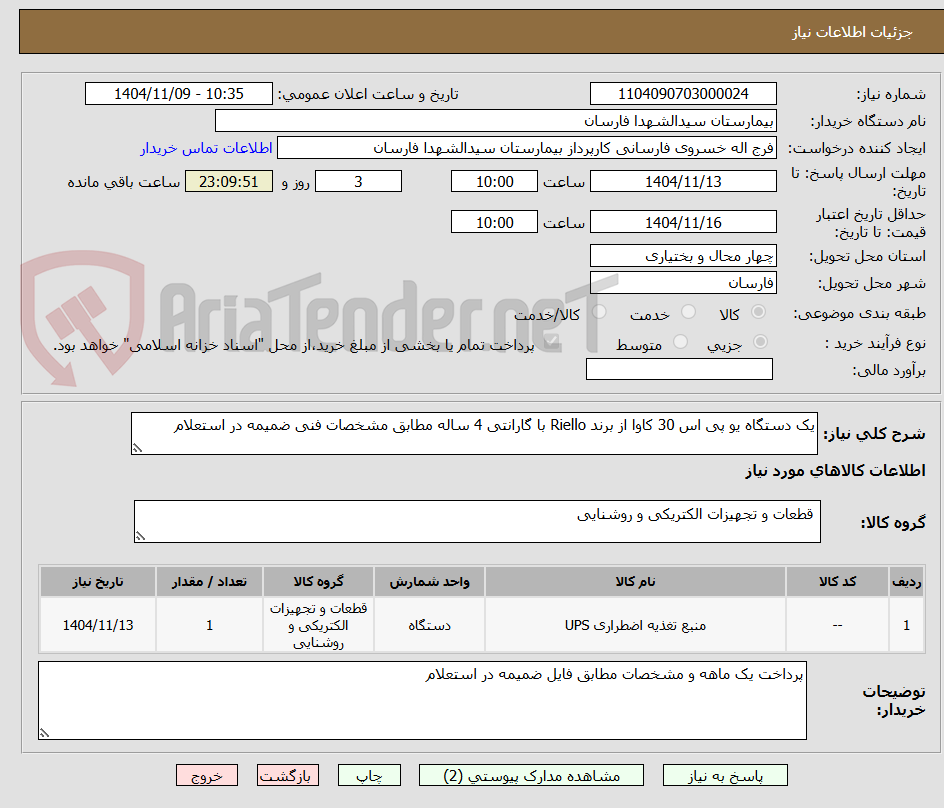Click the buyer notes textarea
The height and width of the screenshot is (808, 944).
[423, 701]
